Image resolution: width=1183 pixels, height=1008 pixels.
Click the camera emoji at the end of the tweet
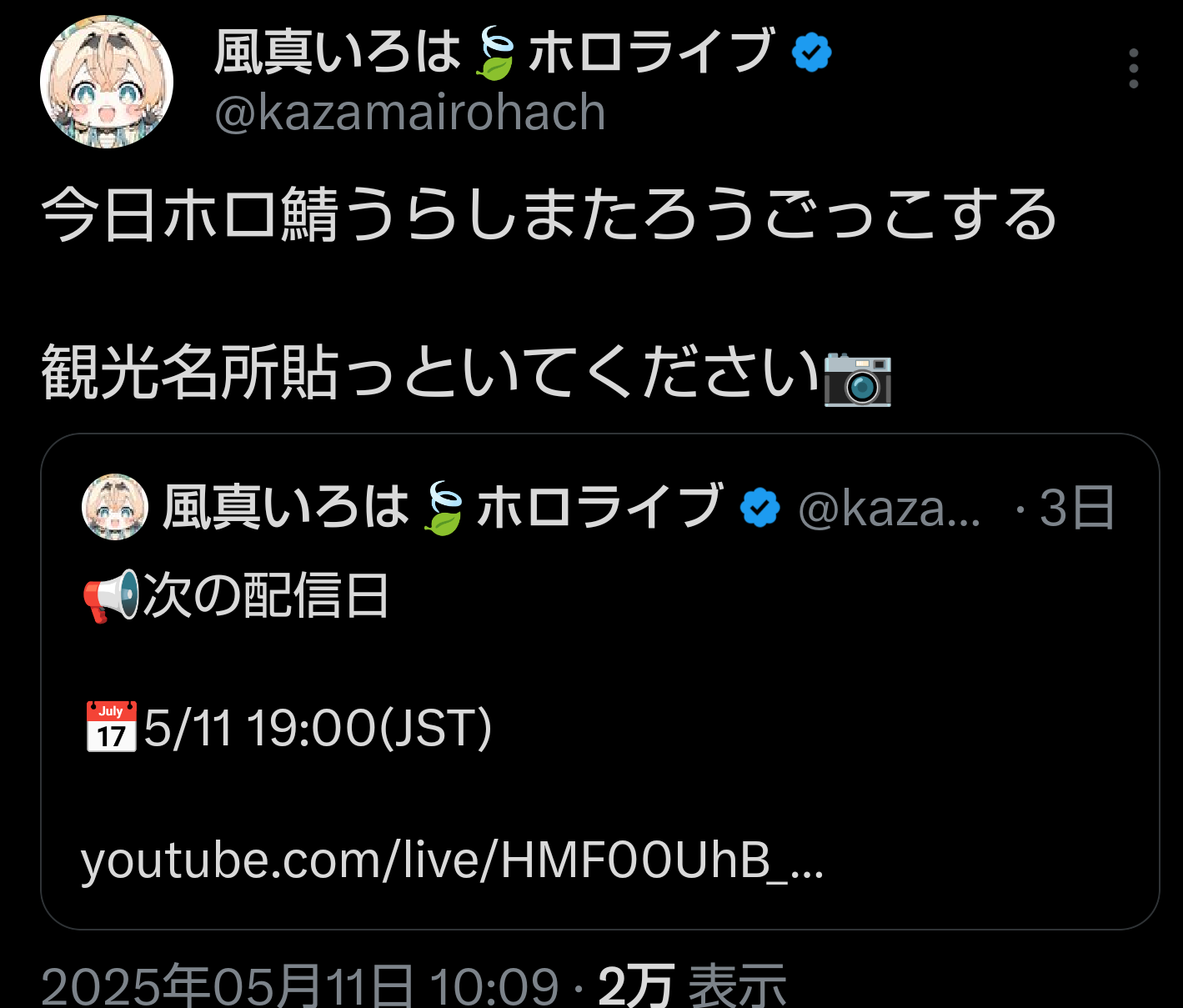[858, 378]
